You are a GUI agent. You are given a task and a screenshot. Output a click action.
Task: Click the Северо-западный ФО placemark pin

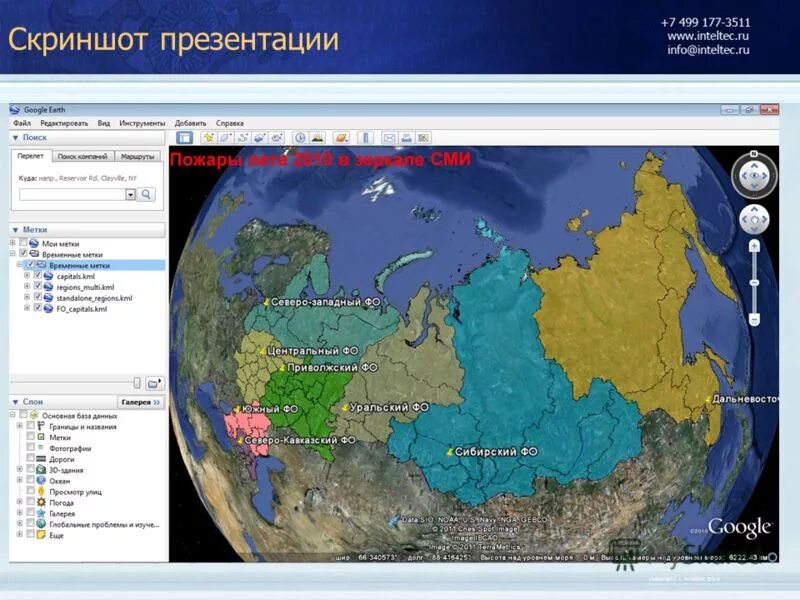click(x=266, y=303)
